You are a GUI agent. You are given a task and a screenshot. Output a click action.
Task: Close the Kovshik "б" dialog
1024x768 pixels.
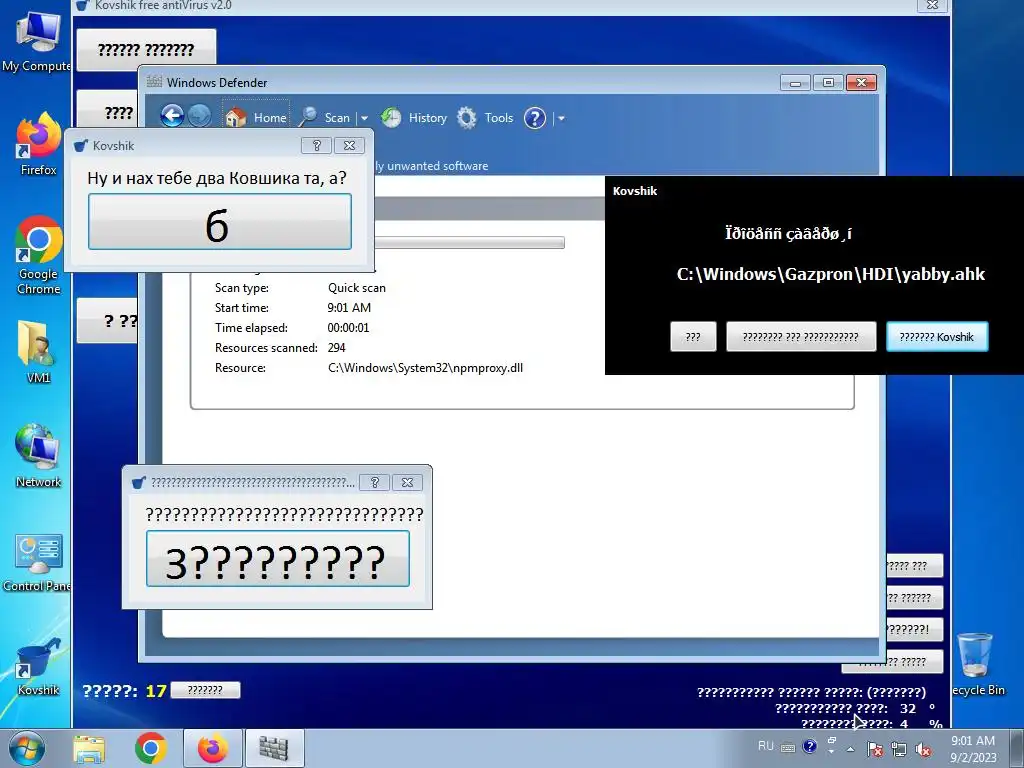click(x=349, y=146)
